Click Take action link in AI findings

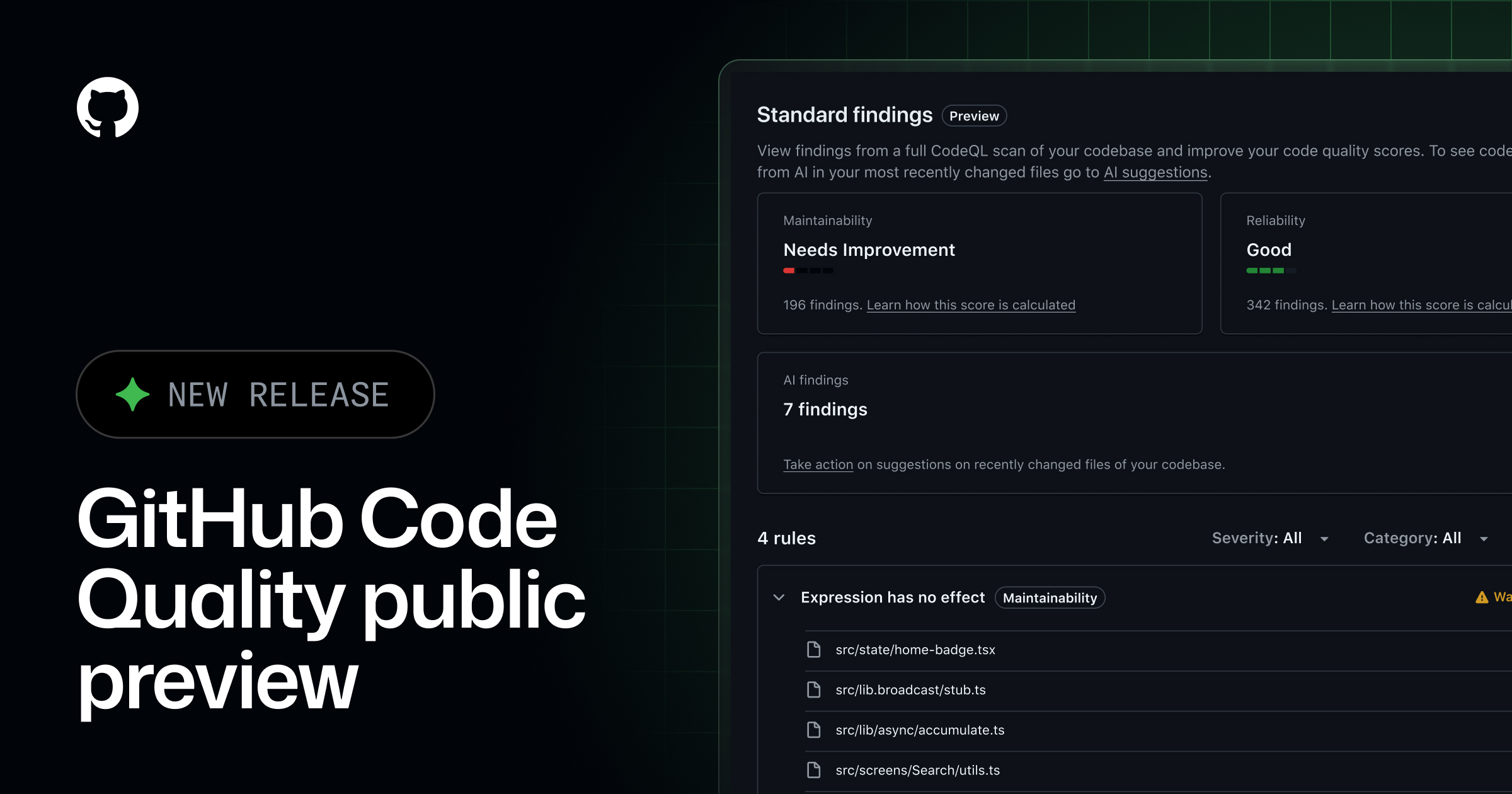[x=818, y=464]
